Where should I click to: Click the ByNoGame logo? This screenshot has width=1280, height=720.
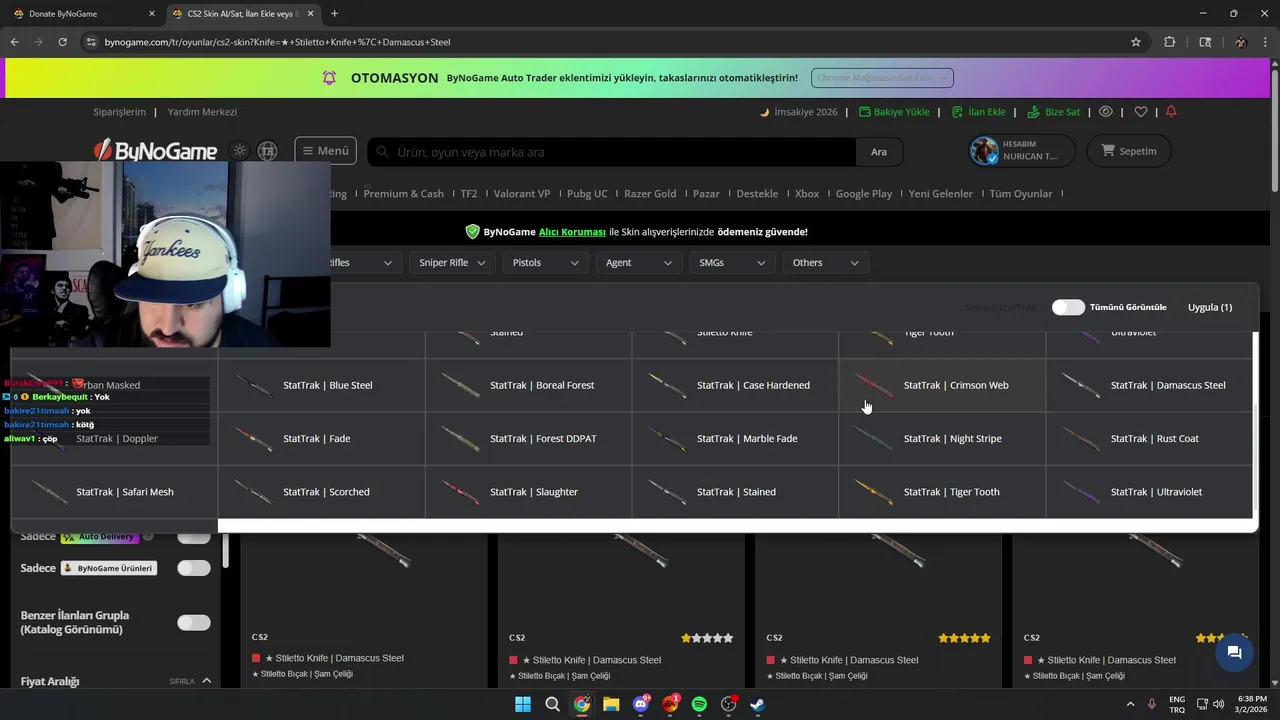(155, 151)
